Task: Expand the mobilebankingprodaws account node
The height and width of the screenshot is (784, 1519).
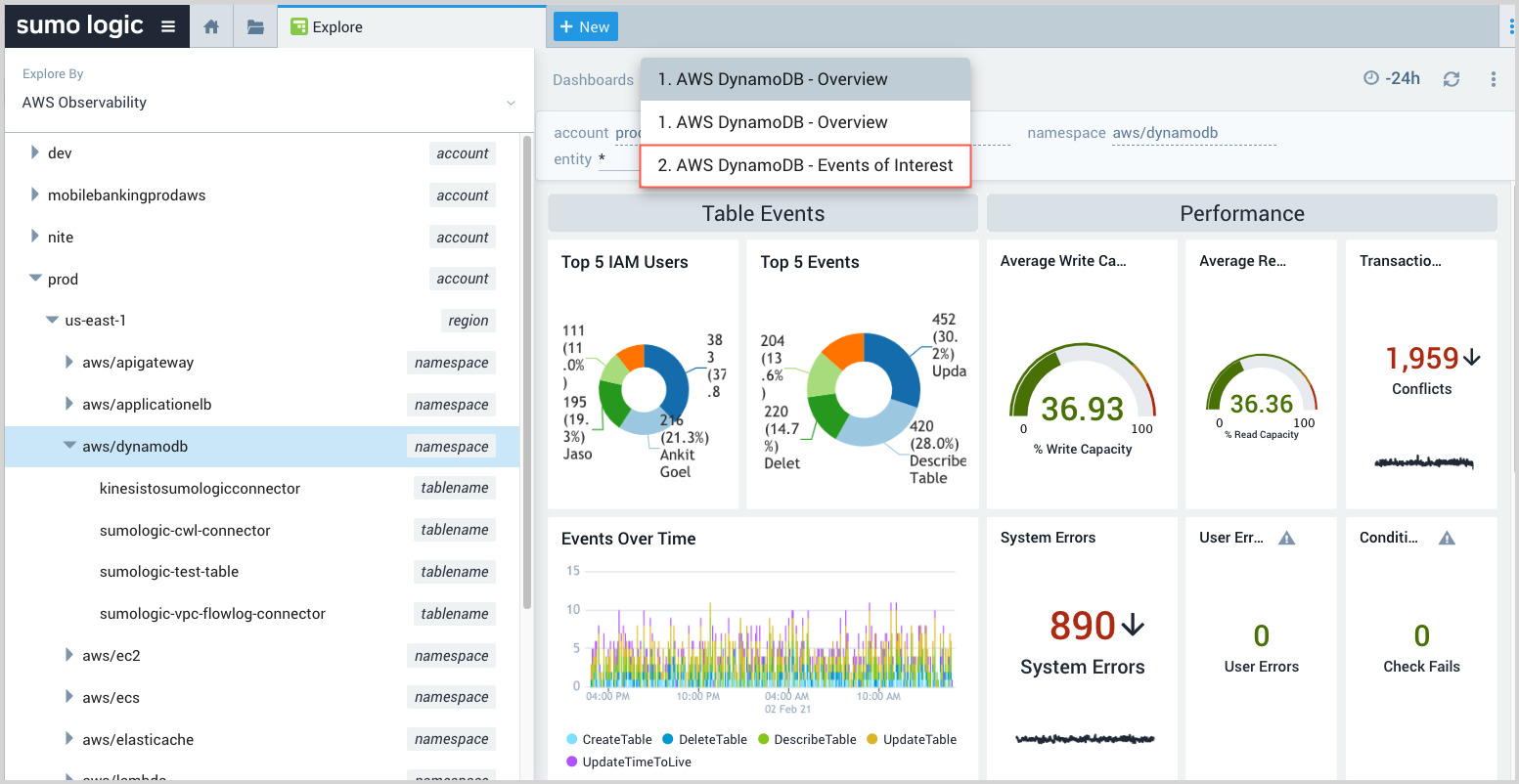Action: click(x=34, y=195)
